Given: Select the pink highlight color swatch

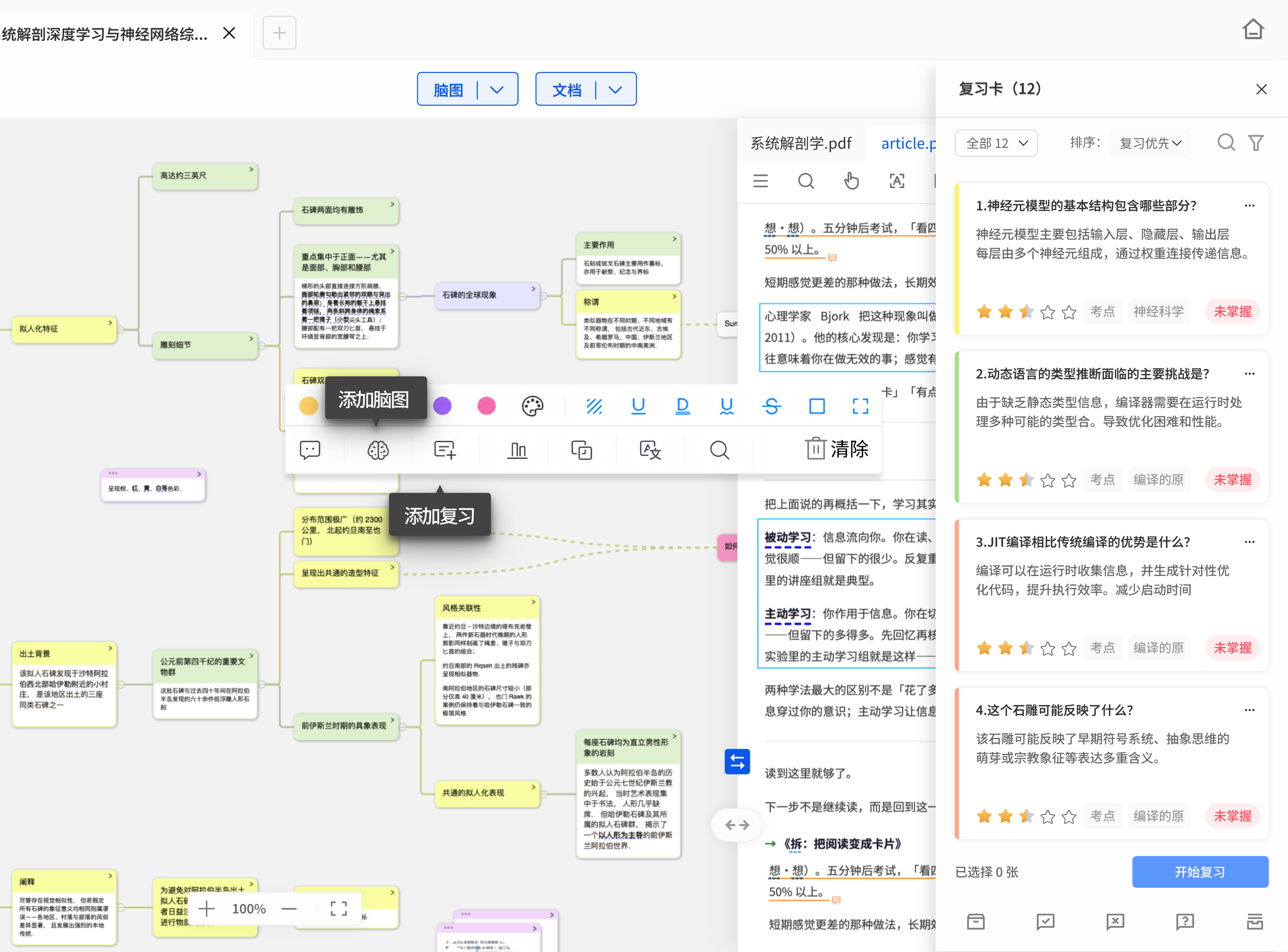Looking at the screenshot, I should click(x=486, y=406).
